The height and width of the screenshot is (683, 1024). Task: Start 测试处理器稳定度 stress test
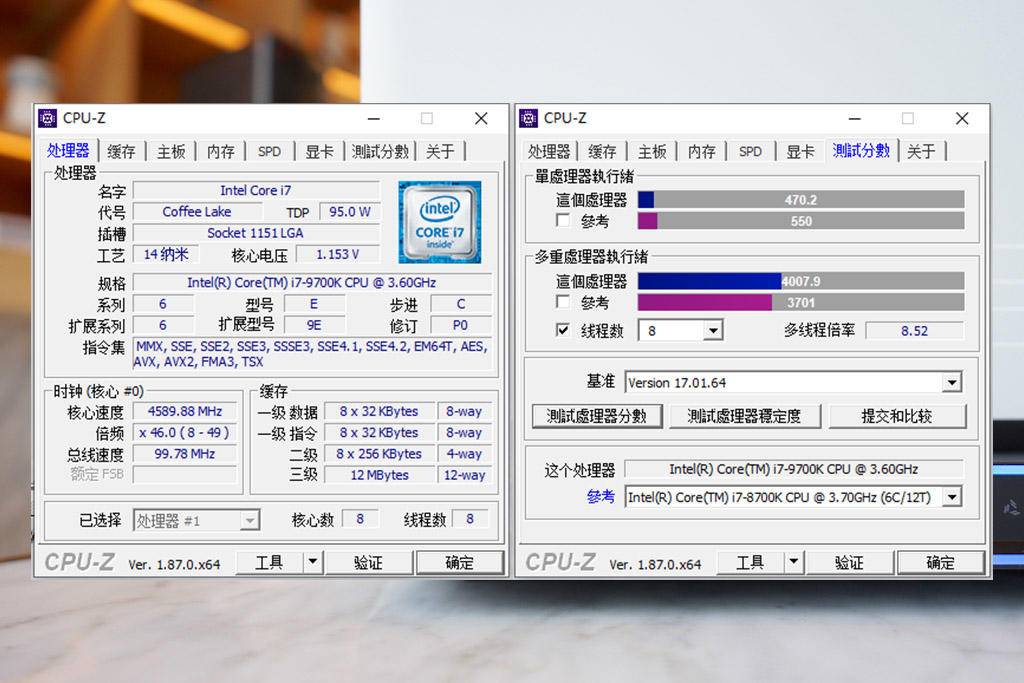[x=746, y=416]
